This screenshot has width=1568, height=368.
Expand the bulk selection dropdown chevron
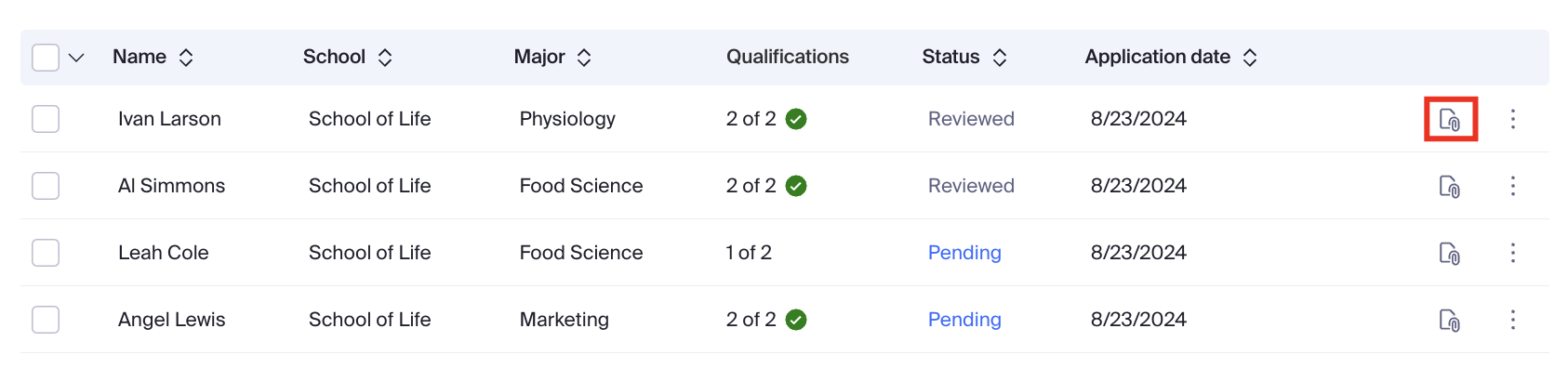coord(76,58)
